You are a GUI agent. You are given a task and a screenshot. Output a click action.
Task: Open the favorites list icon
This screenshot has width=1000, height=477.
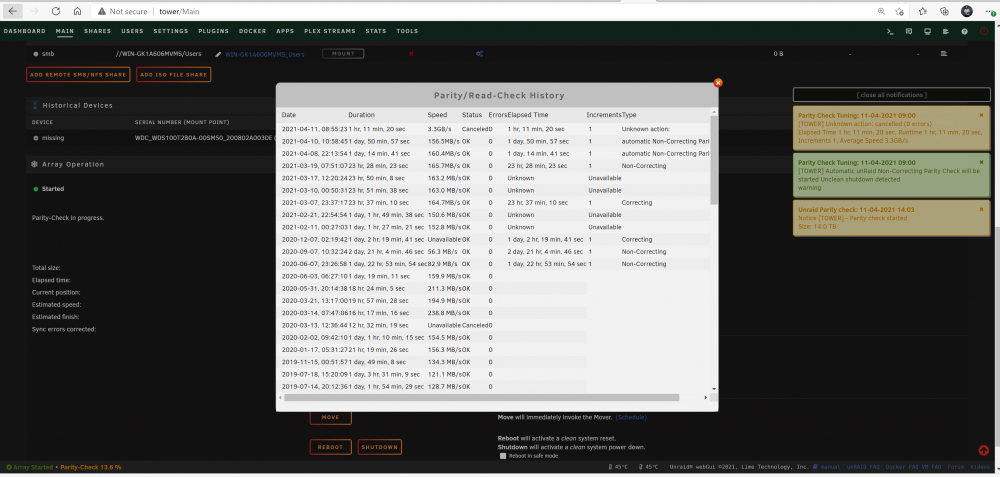click(923, 11)
